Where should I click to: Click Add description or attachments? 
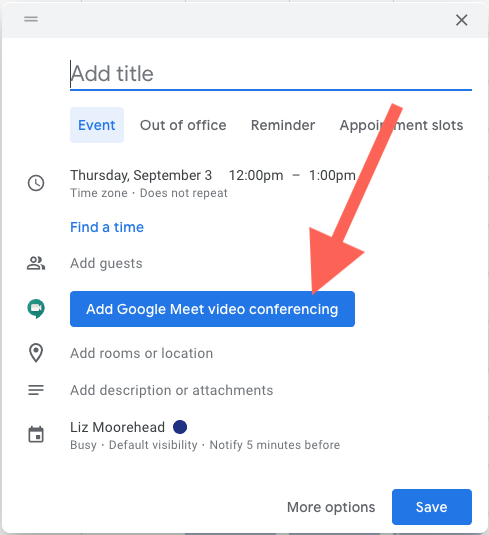coord(172,390)
